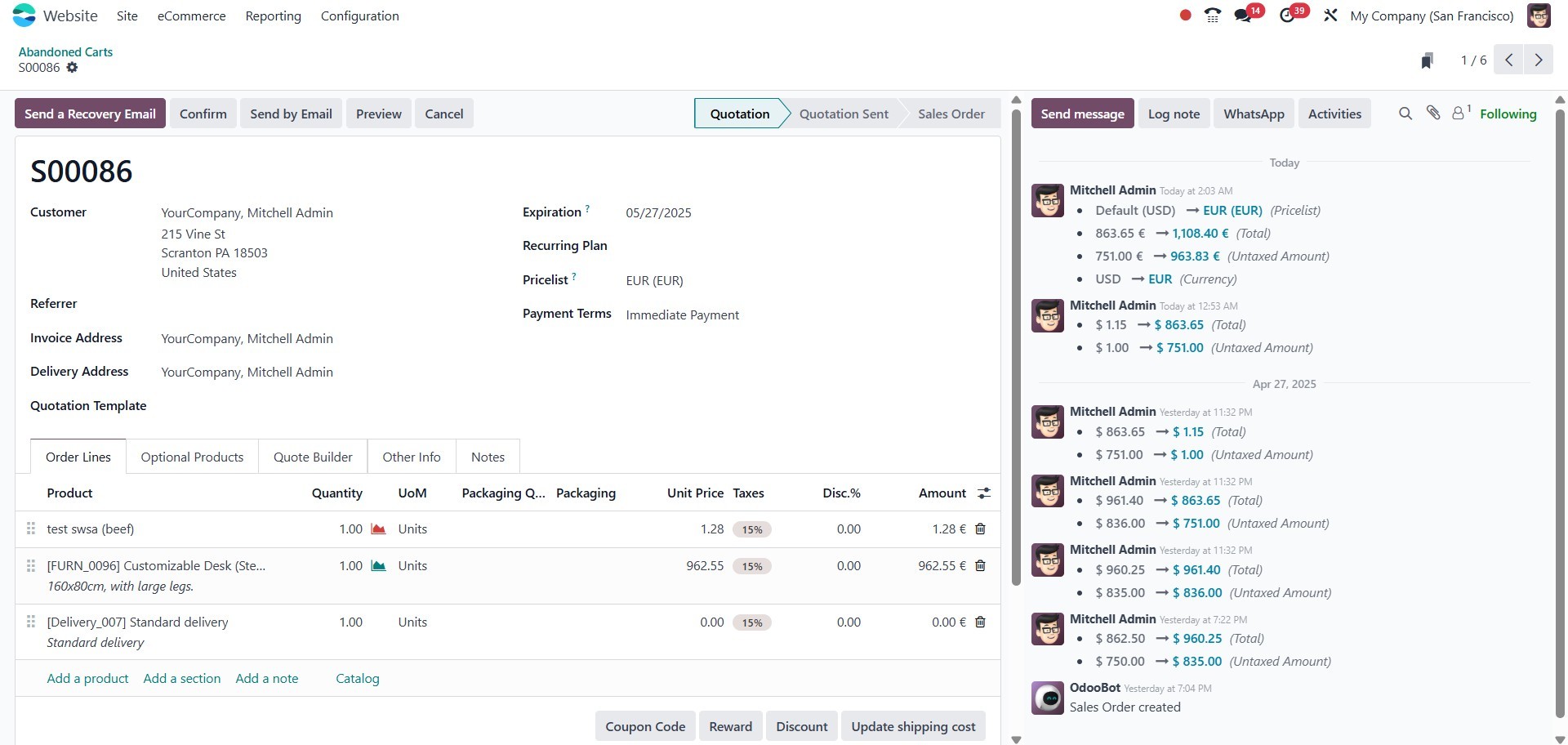Cancel the quotation

coord(444,114)
